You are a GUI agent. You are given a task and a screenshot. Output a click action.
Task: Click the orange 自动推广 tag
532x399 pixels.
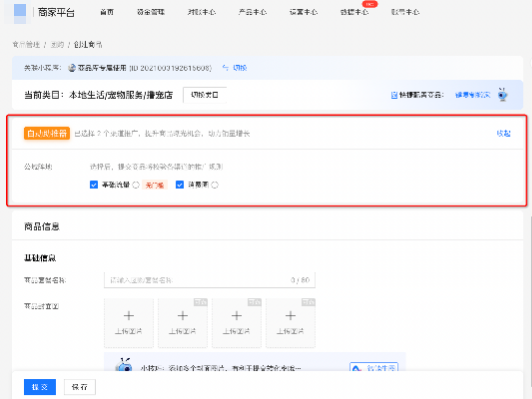click(x=47, y=133)
